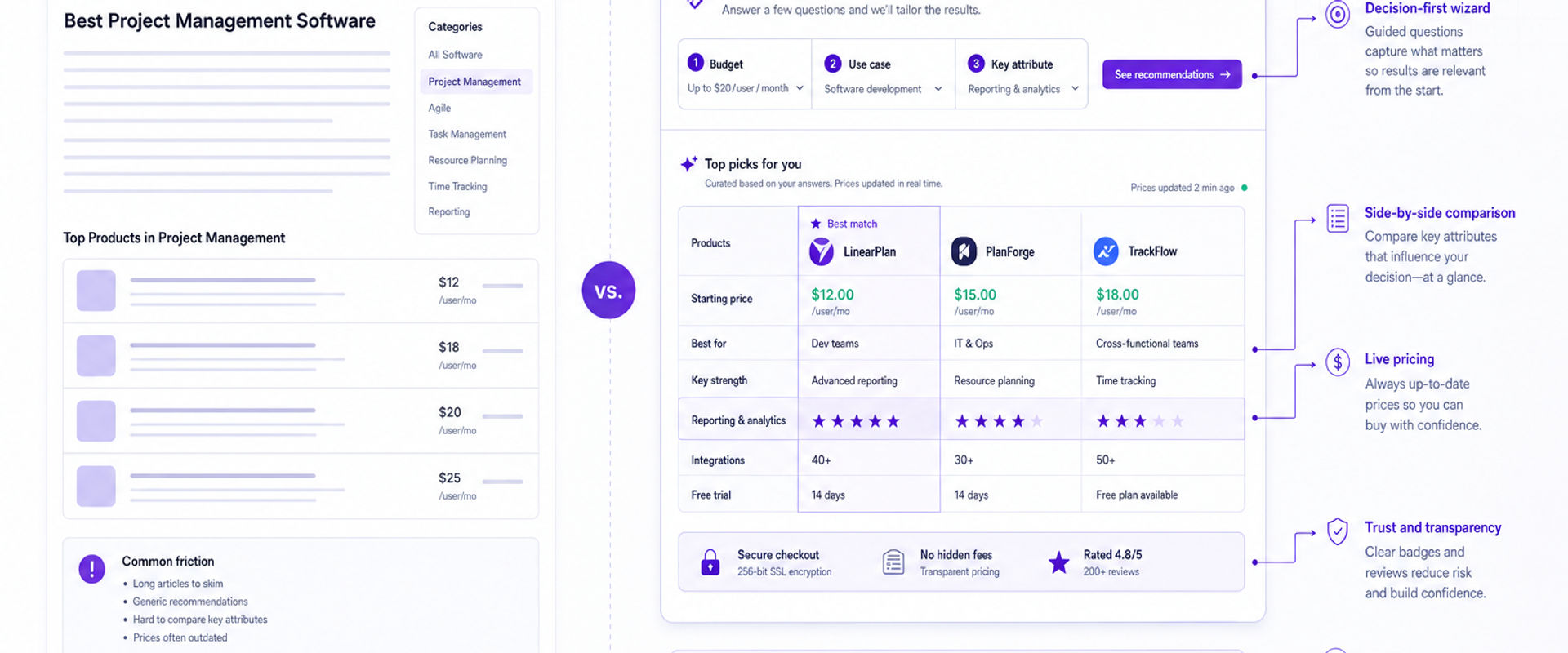
Task: Click the Secure checkout lock icon
Action: 710,562
